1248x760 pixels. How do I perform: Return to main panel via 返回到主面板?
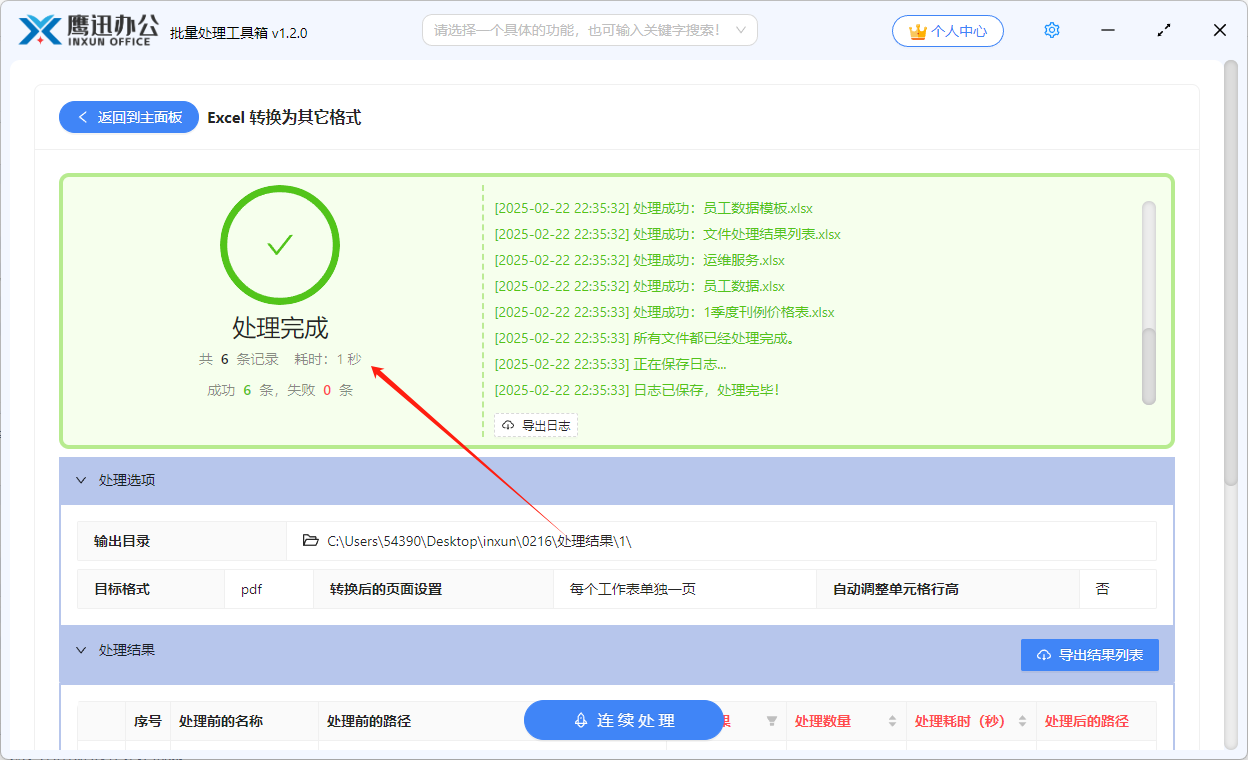(x=129, y=117)
